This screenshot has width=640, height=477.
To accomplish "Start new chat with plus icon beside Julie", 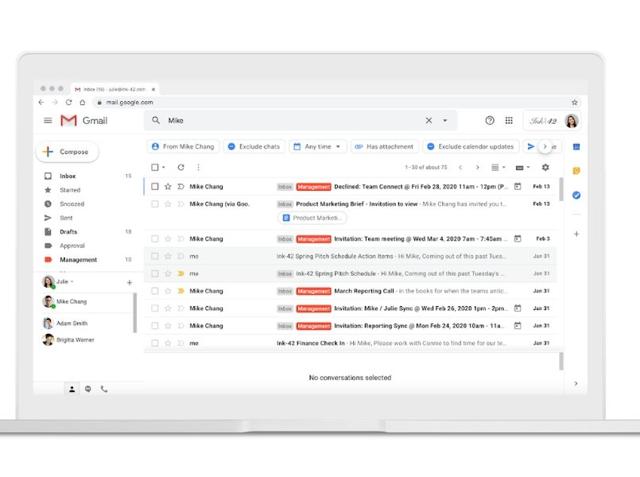I will click(129, 282).
